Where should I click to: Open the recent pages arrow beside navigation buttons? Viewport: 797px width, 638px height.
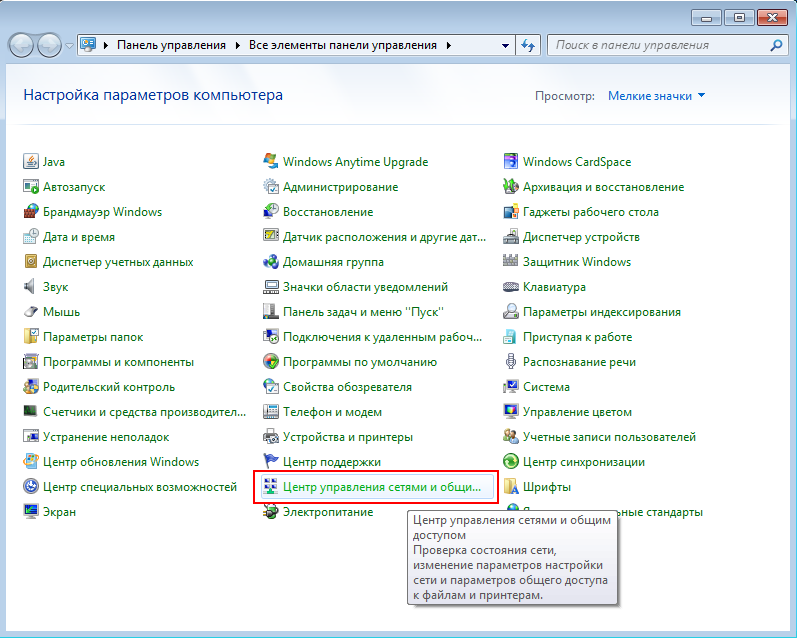point(70,46)
